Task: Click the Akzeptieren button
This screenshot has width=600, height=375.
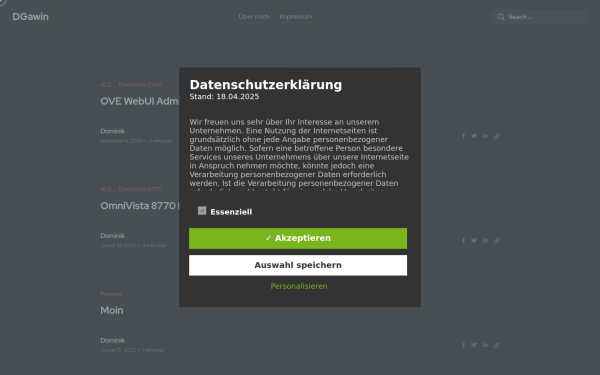Action: pos(298,238)
